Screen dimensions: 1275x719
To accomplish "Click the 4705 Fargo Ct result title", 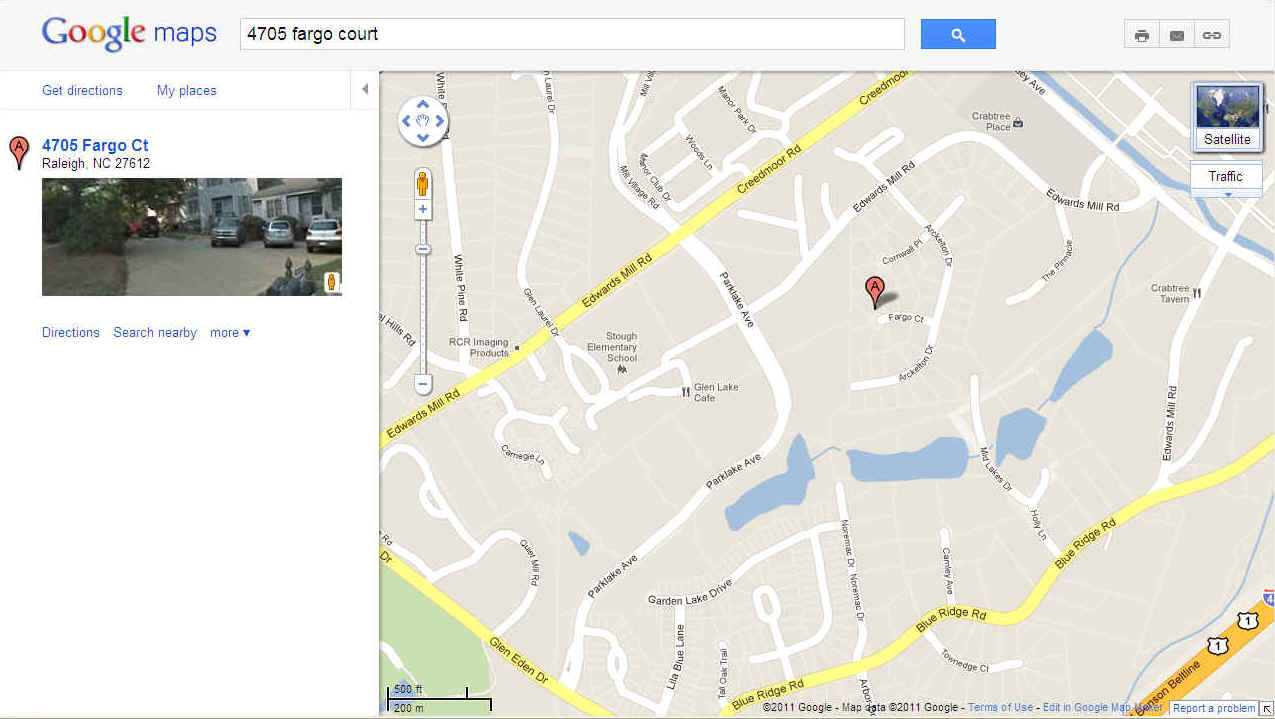I will 95,145.
